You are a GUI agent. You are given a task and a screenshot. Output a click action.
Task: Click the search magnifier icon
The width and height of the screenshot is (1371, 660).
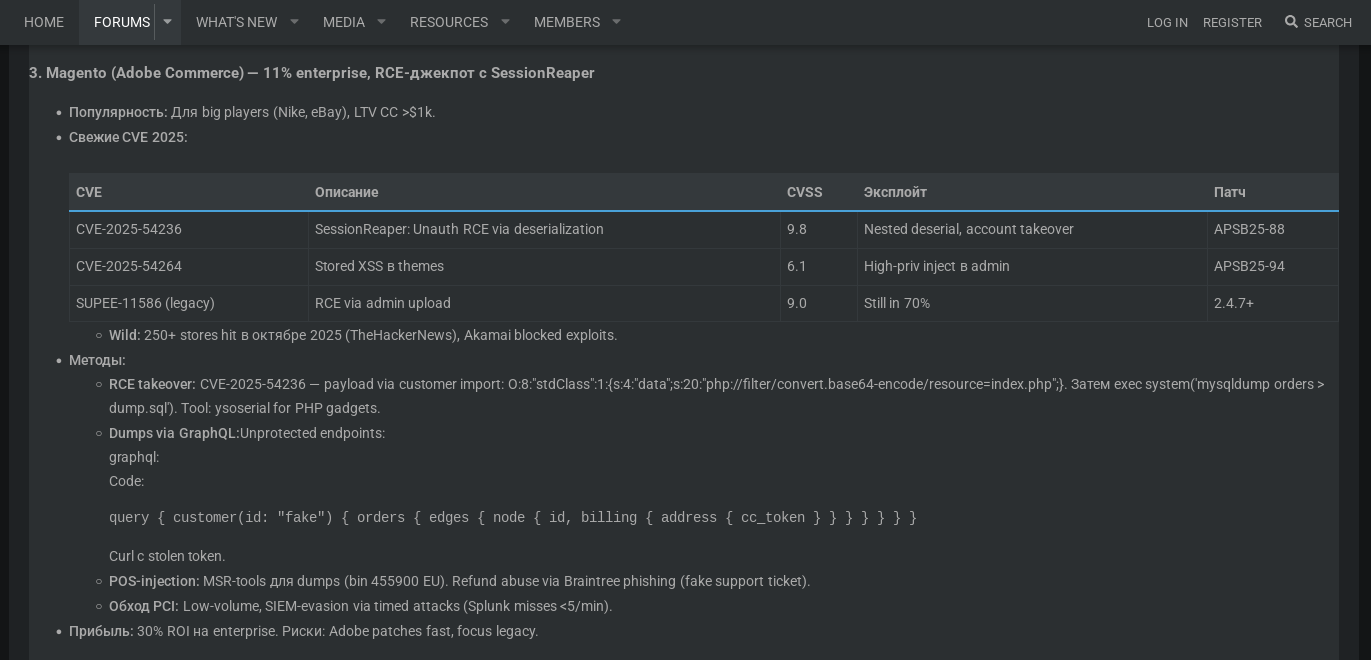[x=1291, y=22]
